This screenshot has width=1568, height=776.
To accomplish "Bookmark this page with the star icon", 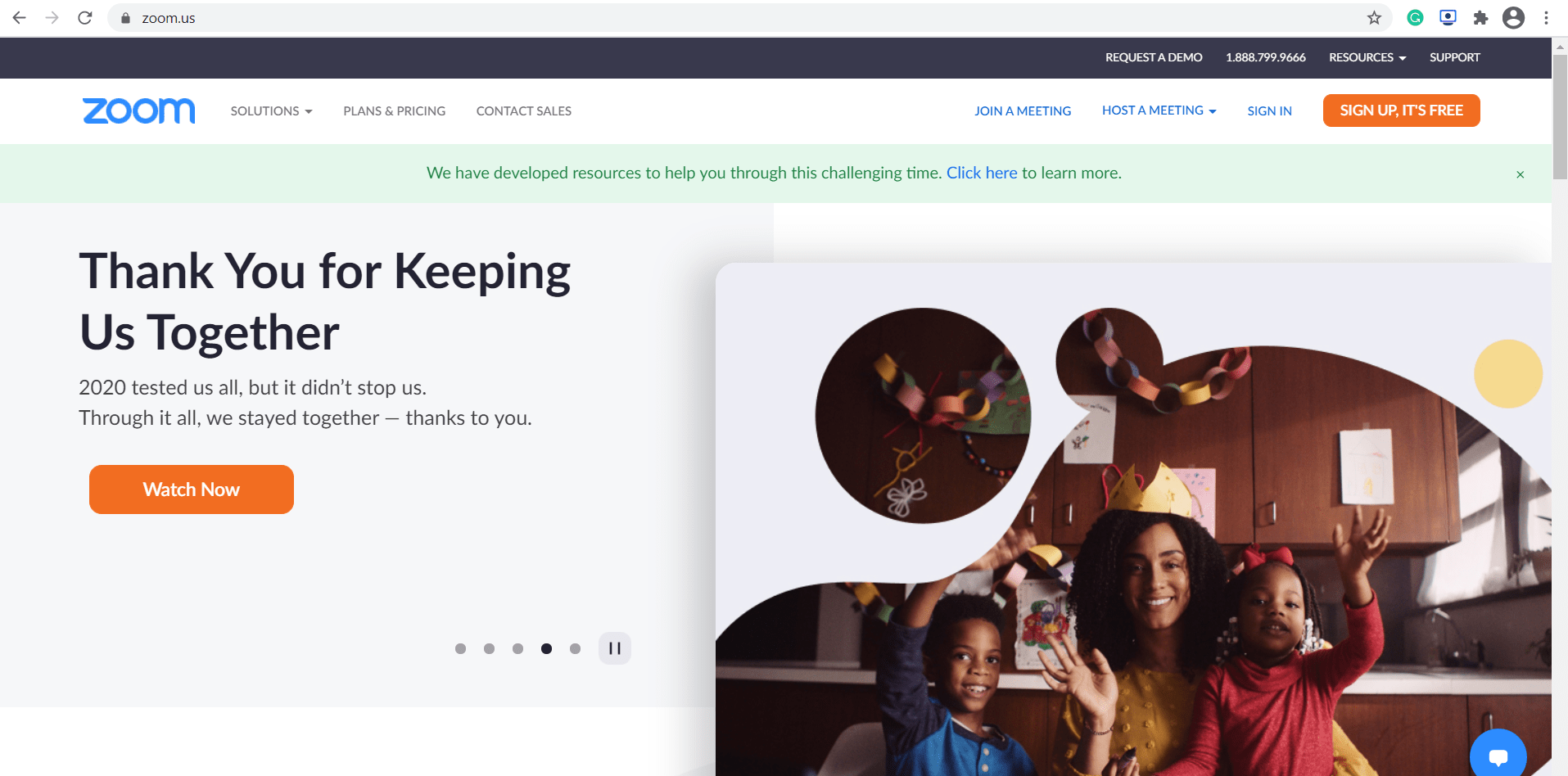I will [1374, 18].
